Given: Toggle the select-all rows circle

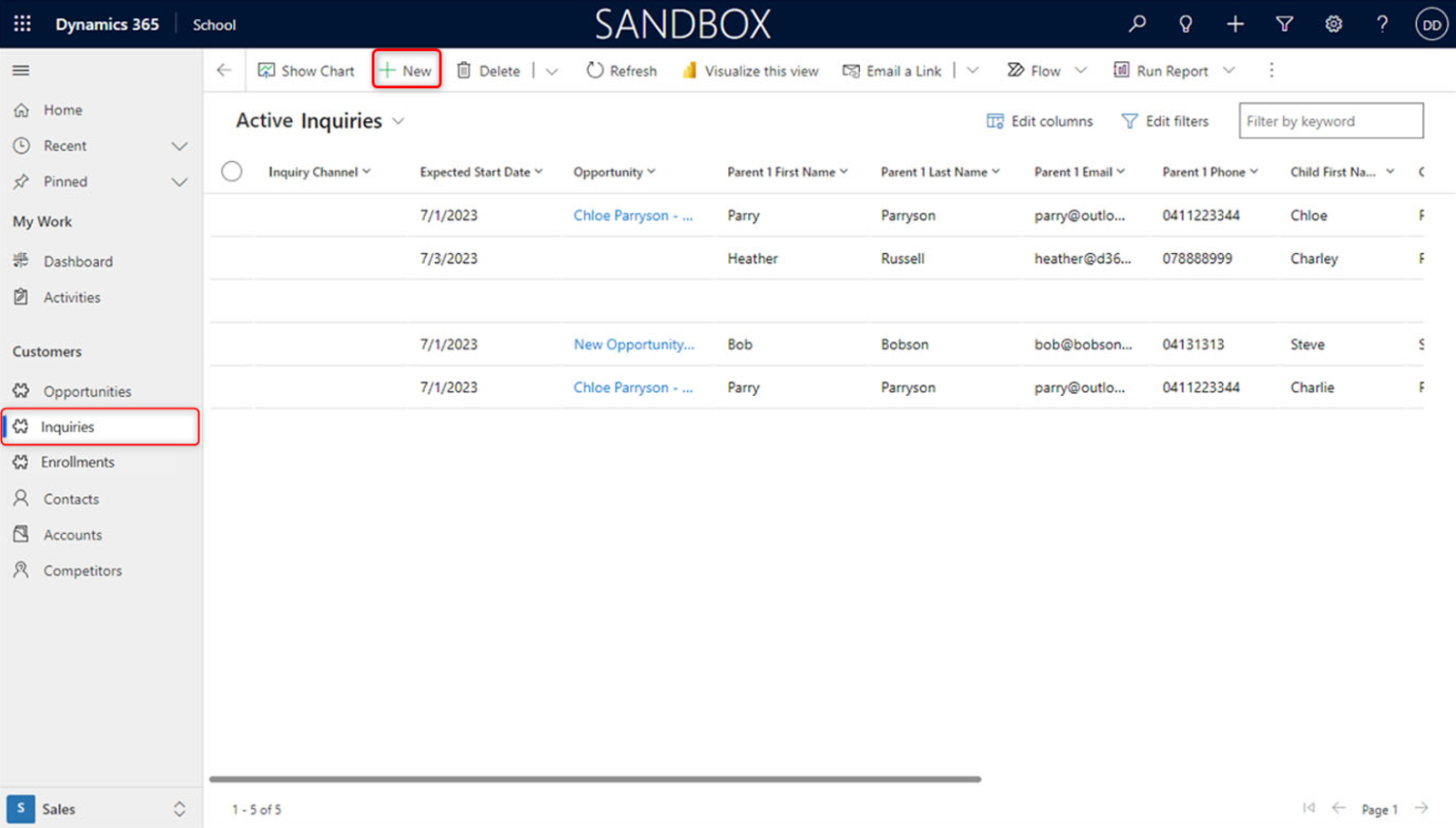Looking at the screenshot, I should (232, 171).
